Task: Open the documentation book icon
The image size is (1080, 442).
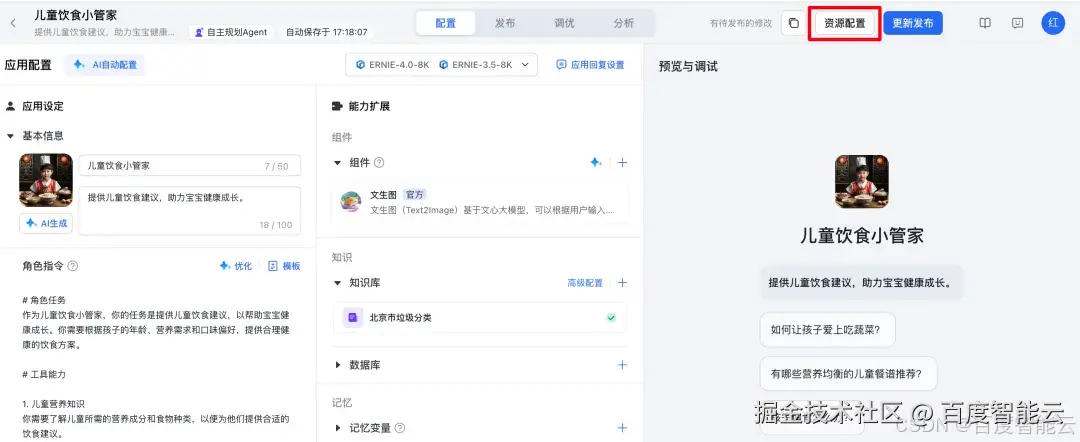Action: click(985, 23)
